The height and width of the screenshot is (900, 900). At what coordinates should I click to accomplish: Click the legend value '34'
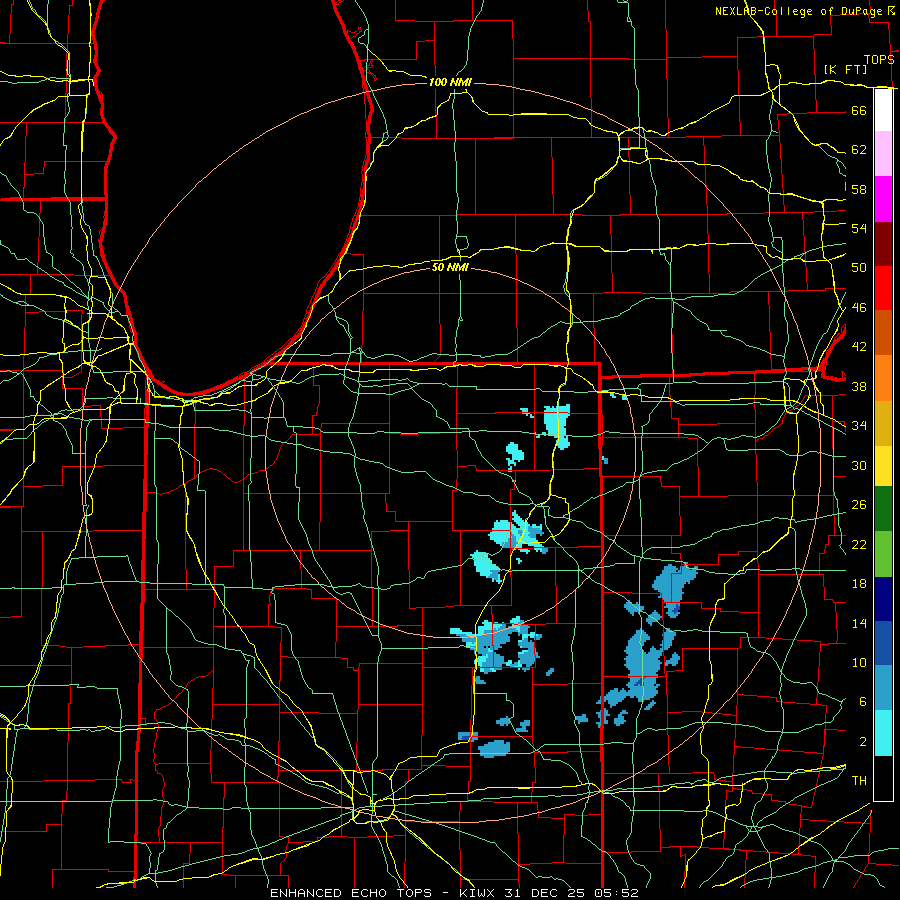pos(859,426)
